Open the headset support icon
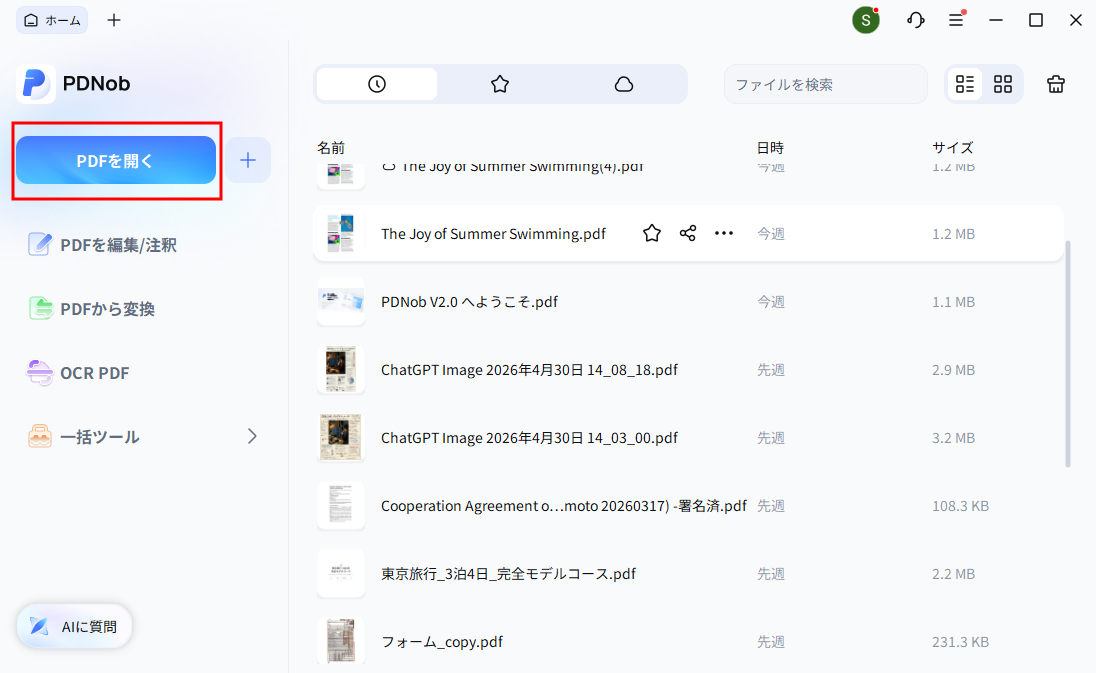Viewport: 1096px width, 673px height. (x=916, y=20)
